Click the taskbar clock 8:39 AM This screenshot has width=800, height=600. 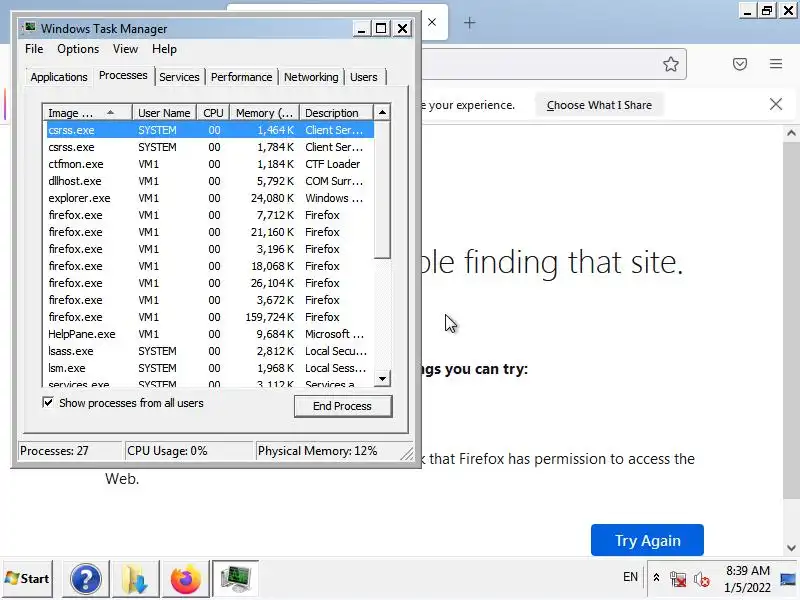(747, 570)
